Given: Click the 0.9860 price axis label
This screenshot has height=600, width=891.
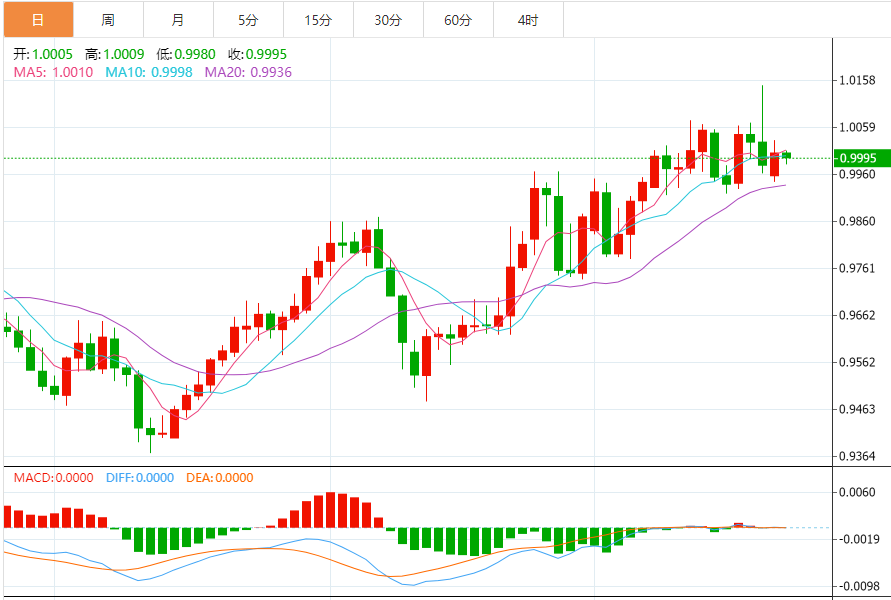Looking at the screenshot, I should (x=857, y=221).
